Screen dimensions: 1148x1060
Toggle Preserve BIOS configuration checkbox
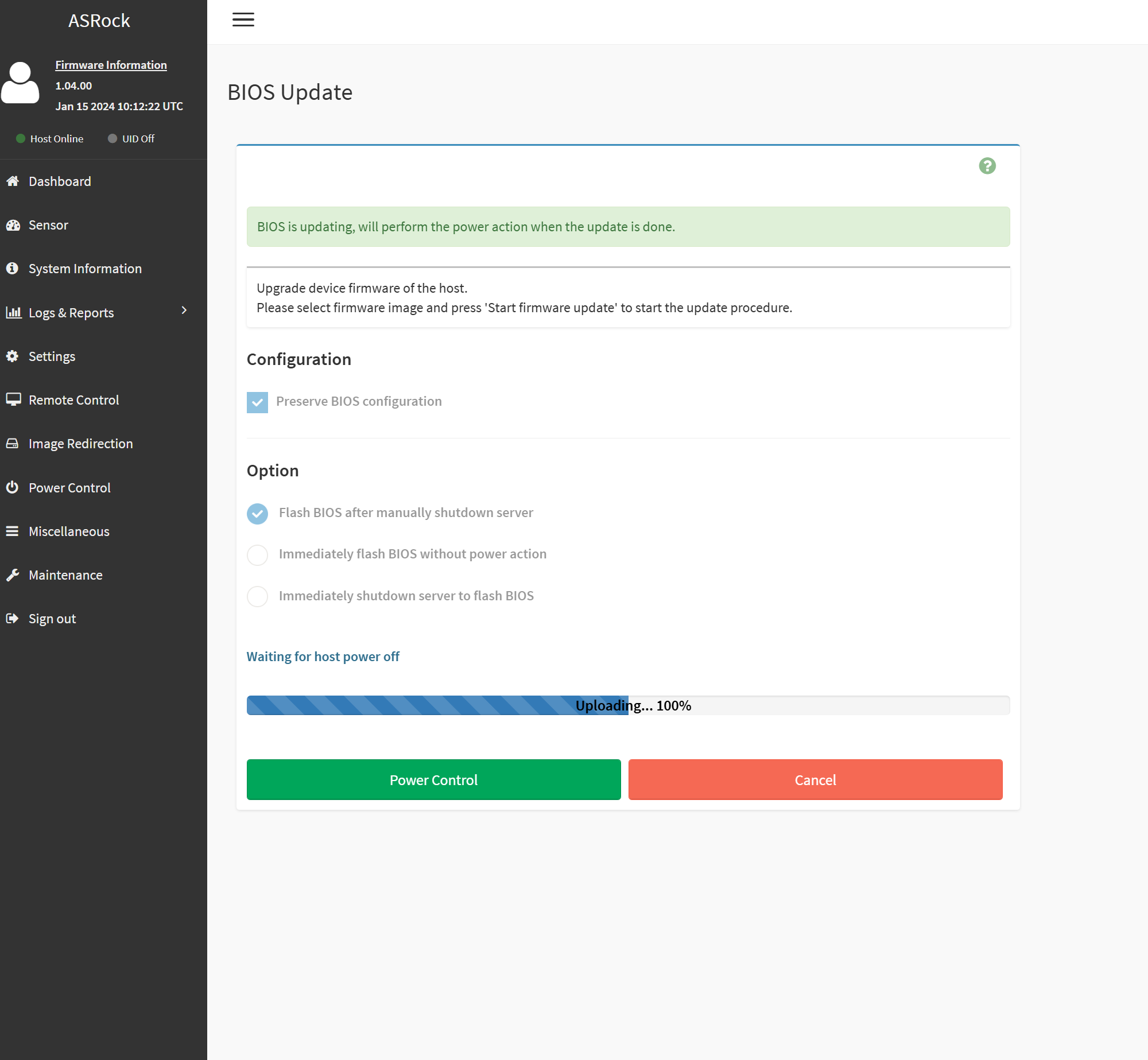(x=257, y=402)
